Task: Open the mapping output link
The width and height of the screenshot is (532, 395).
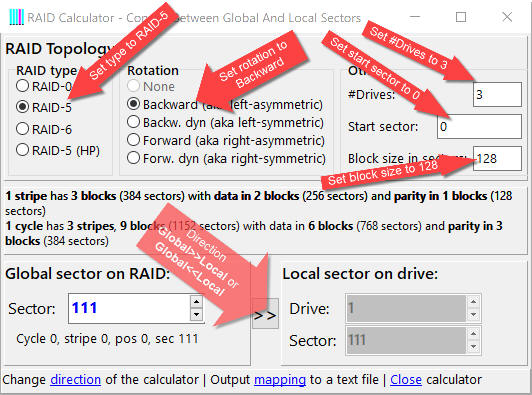Action: point(280,379)
